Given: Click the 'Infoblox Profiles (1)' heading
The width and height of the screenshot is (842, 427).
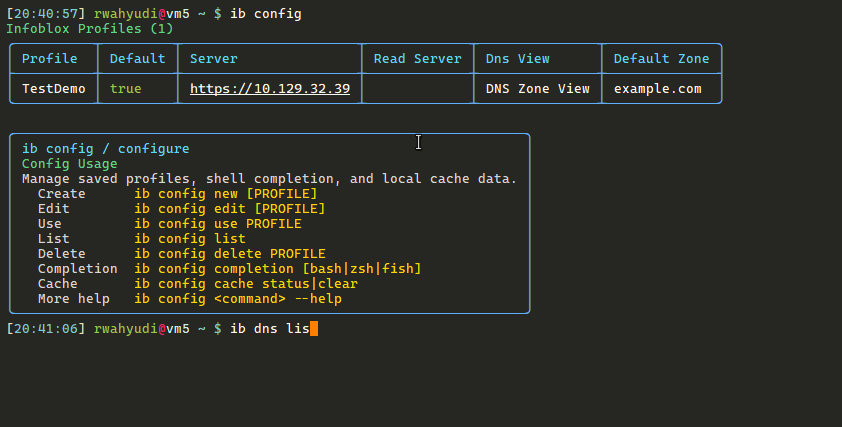Looking at the screenshot, I should [90, 28].
